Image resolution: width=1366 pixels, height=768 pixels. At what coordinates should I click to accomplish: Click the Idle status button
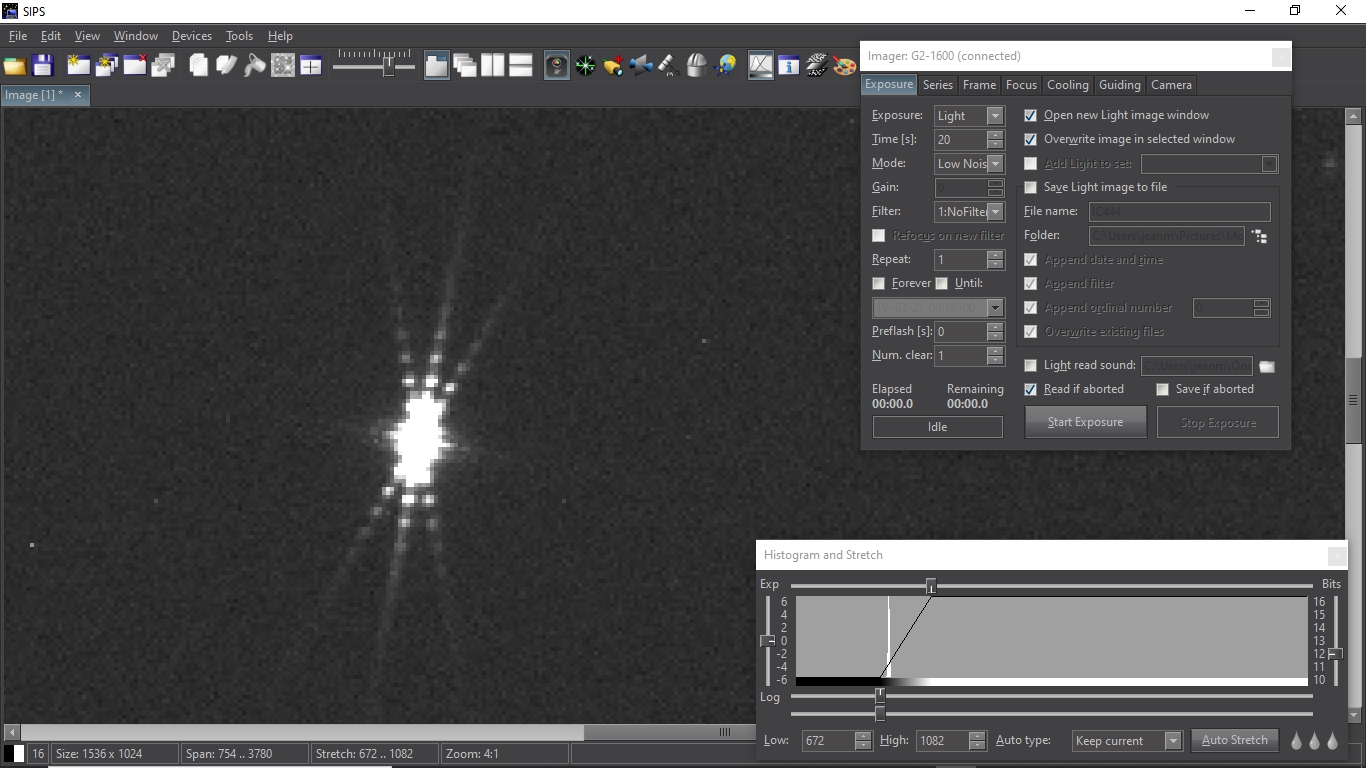pyautogui.click(x=937, y=427)
